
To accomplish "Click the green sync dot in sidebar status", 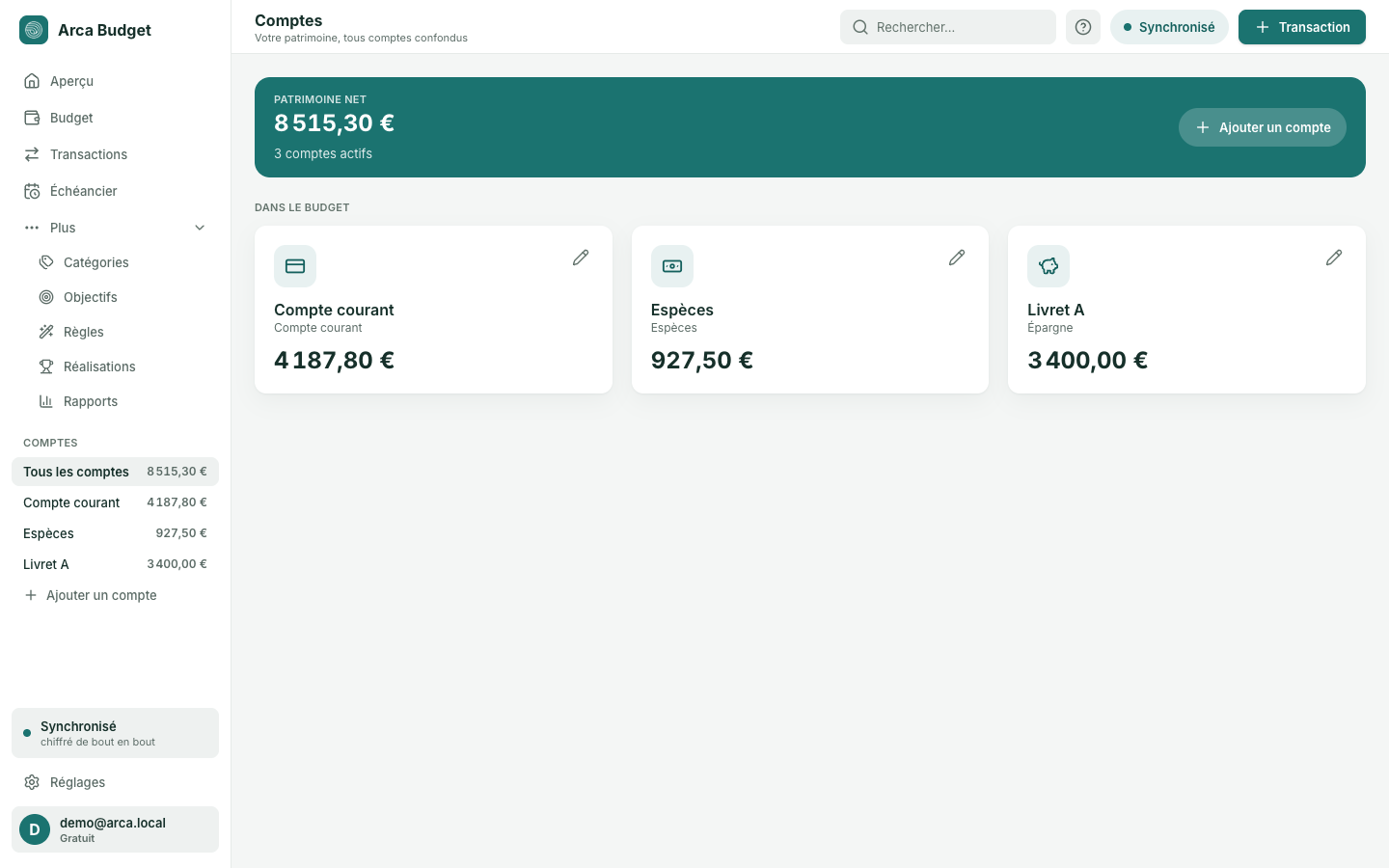I will pos(27,733).
